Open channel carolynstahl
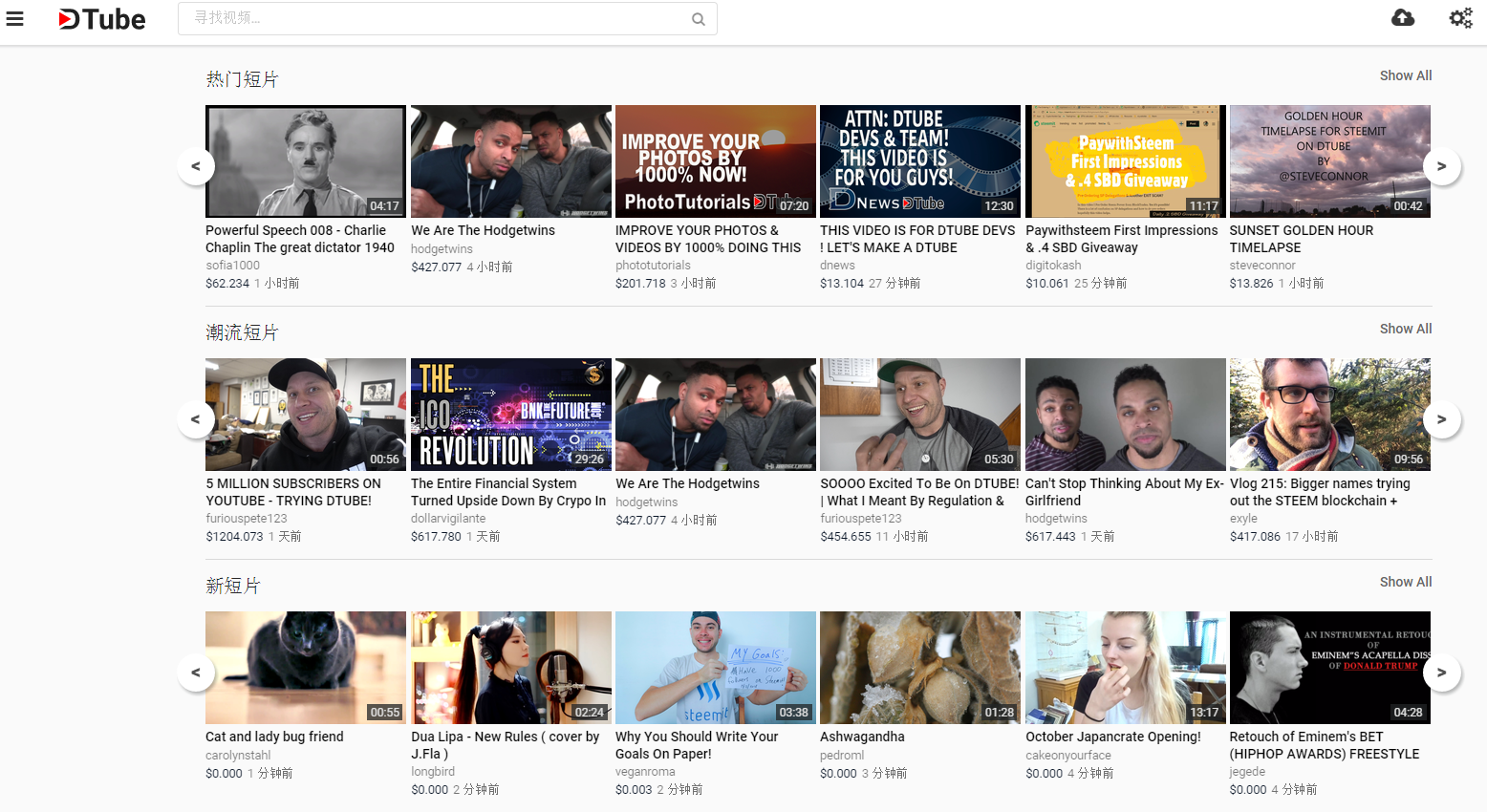 (238, 755)
